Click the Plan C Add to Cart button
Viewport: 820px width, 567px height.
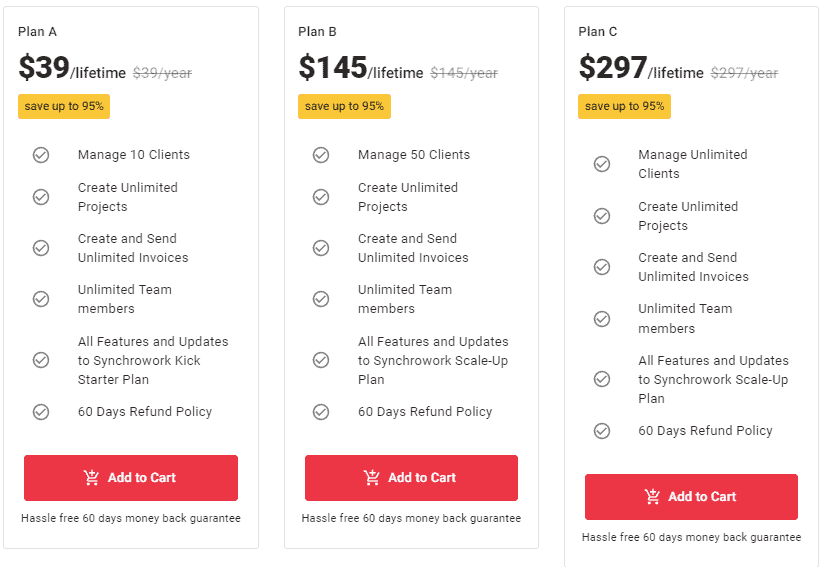[x=691, y=497]
